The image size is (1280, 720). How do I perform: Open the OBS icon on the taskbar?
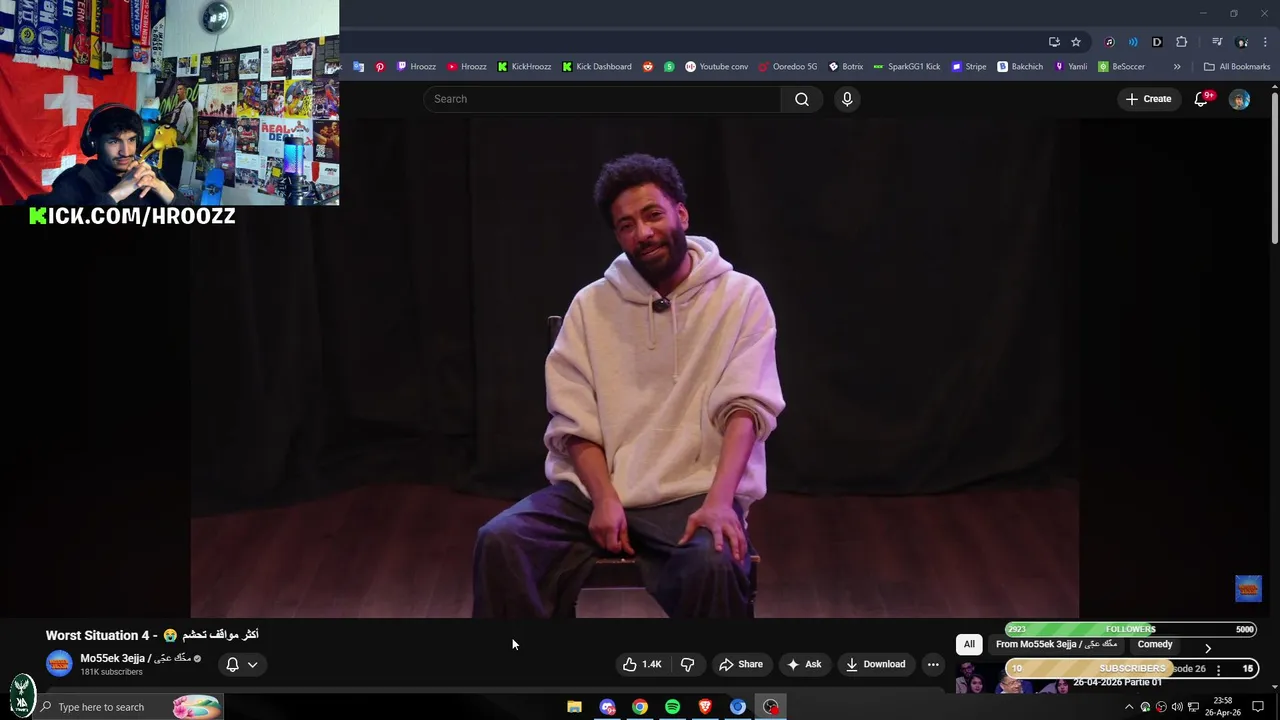771,707
